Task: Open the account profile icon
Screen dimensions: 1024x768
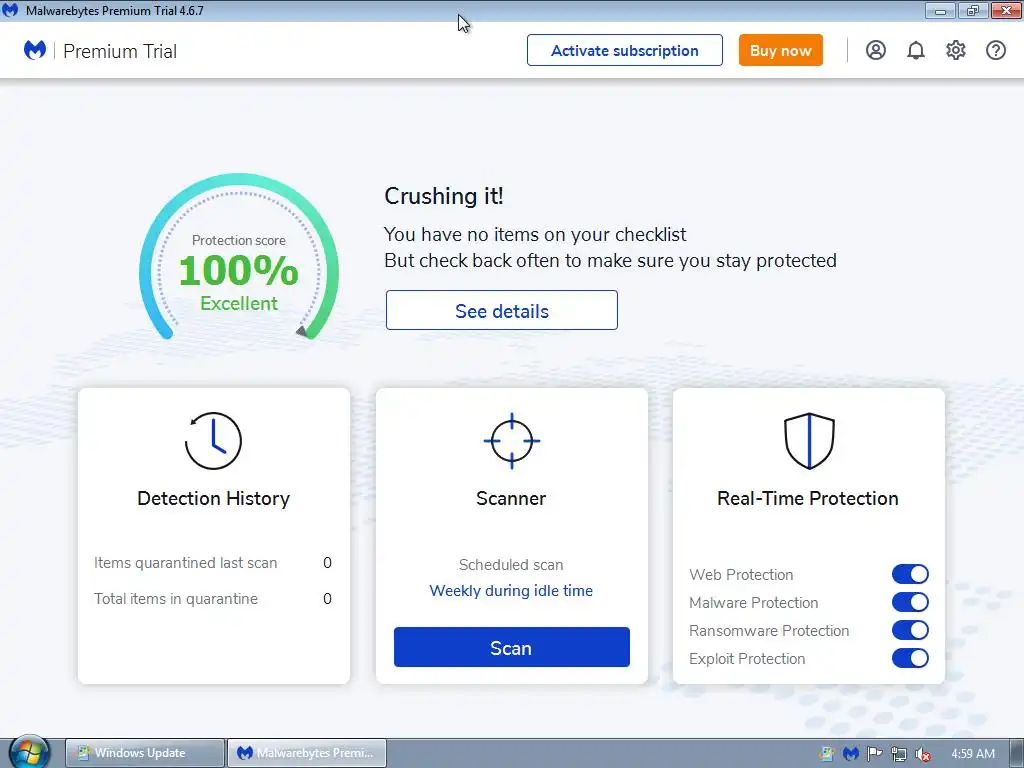Action: coord(876,50)
